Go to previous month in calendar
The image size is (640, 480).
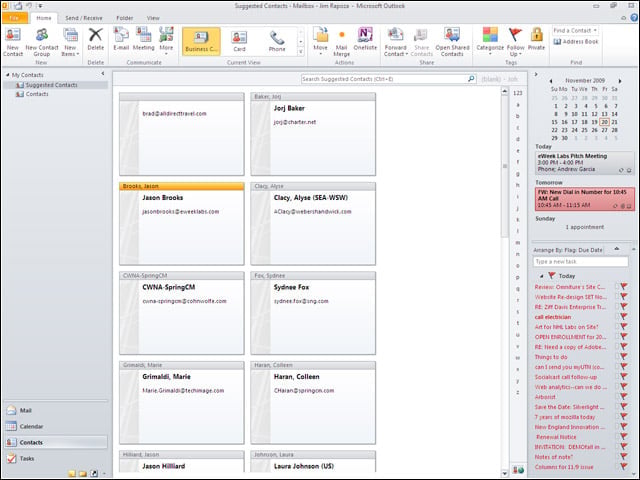[x=551, y=81]
